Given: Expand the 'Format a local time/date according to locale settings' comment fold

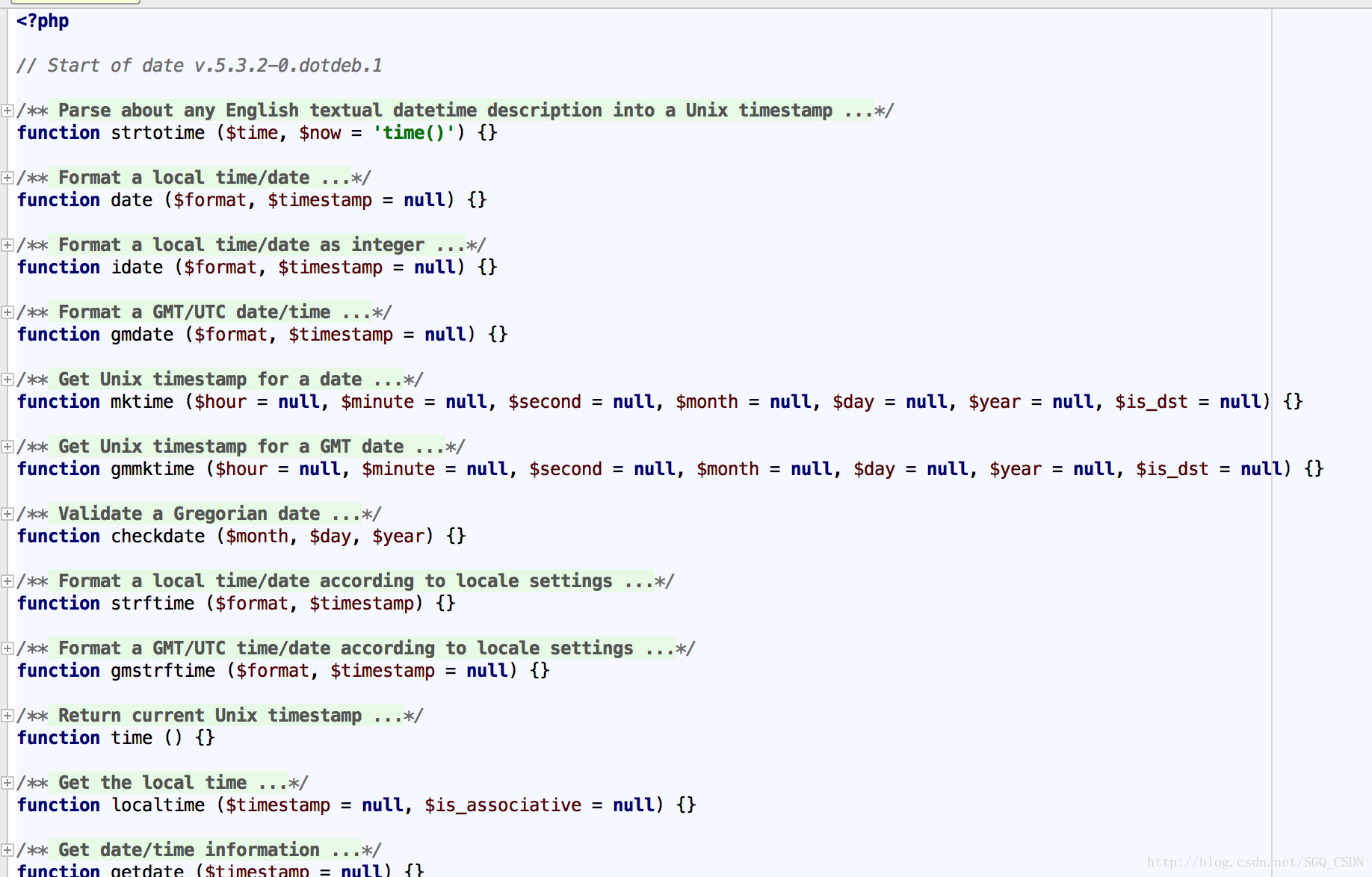Looking at the screenshot, I should click(7, 581).
